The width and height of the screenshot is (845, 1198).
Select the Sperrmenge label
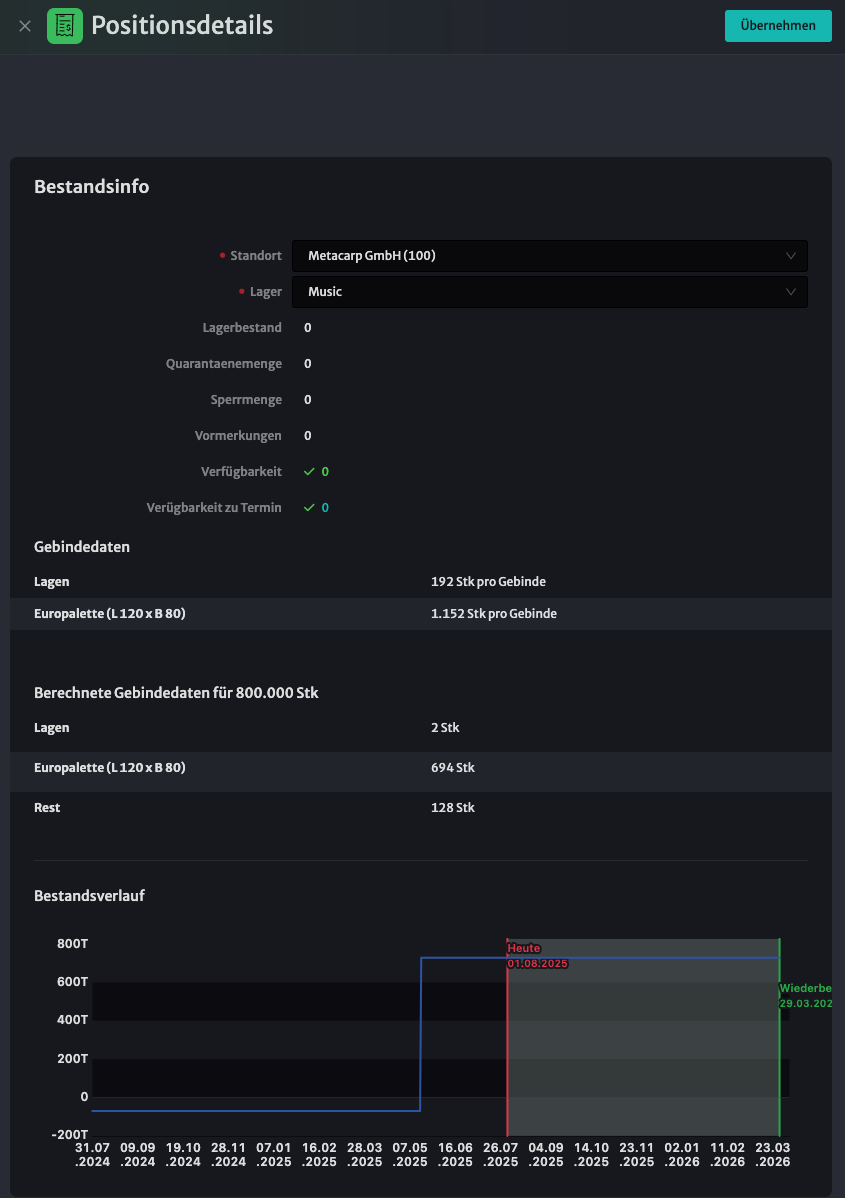coord(246,400)
